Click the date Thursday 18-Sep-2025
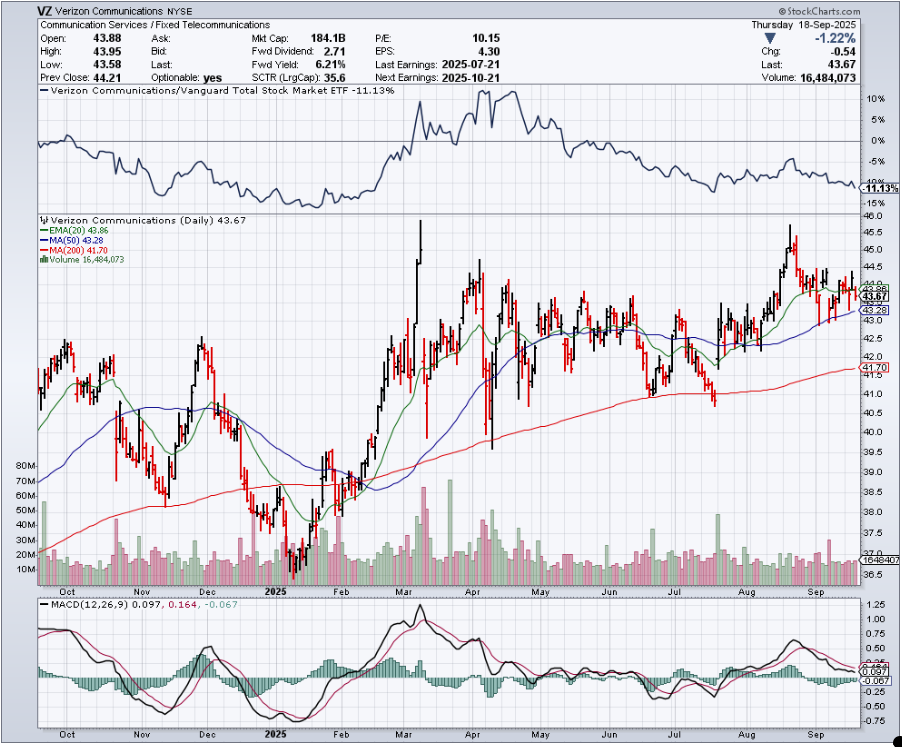The height and width of the screenshot is (747, 902). 803,25
